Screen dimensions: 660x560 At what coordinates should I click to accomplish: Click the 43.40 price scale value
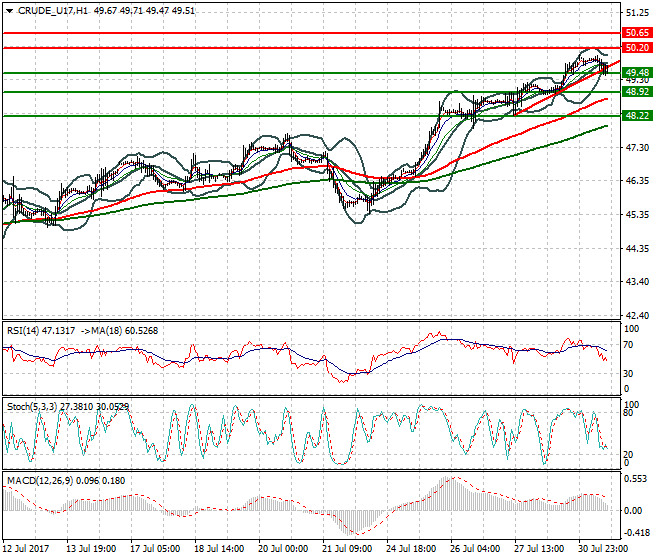pos(637,281)
